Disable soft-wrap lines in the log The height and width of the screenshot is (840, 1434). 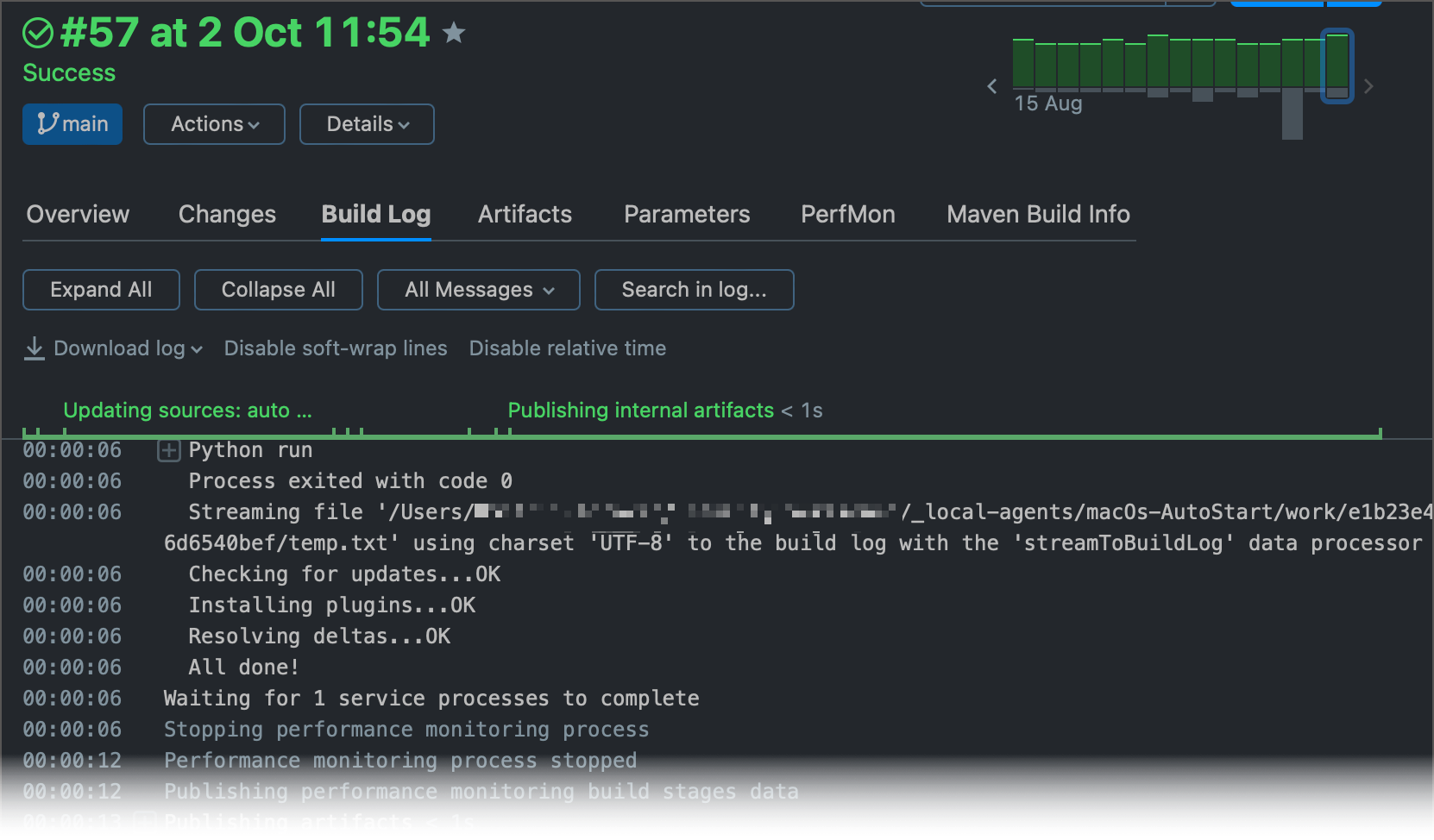335,348
